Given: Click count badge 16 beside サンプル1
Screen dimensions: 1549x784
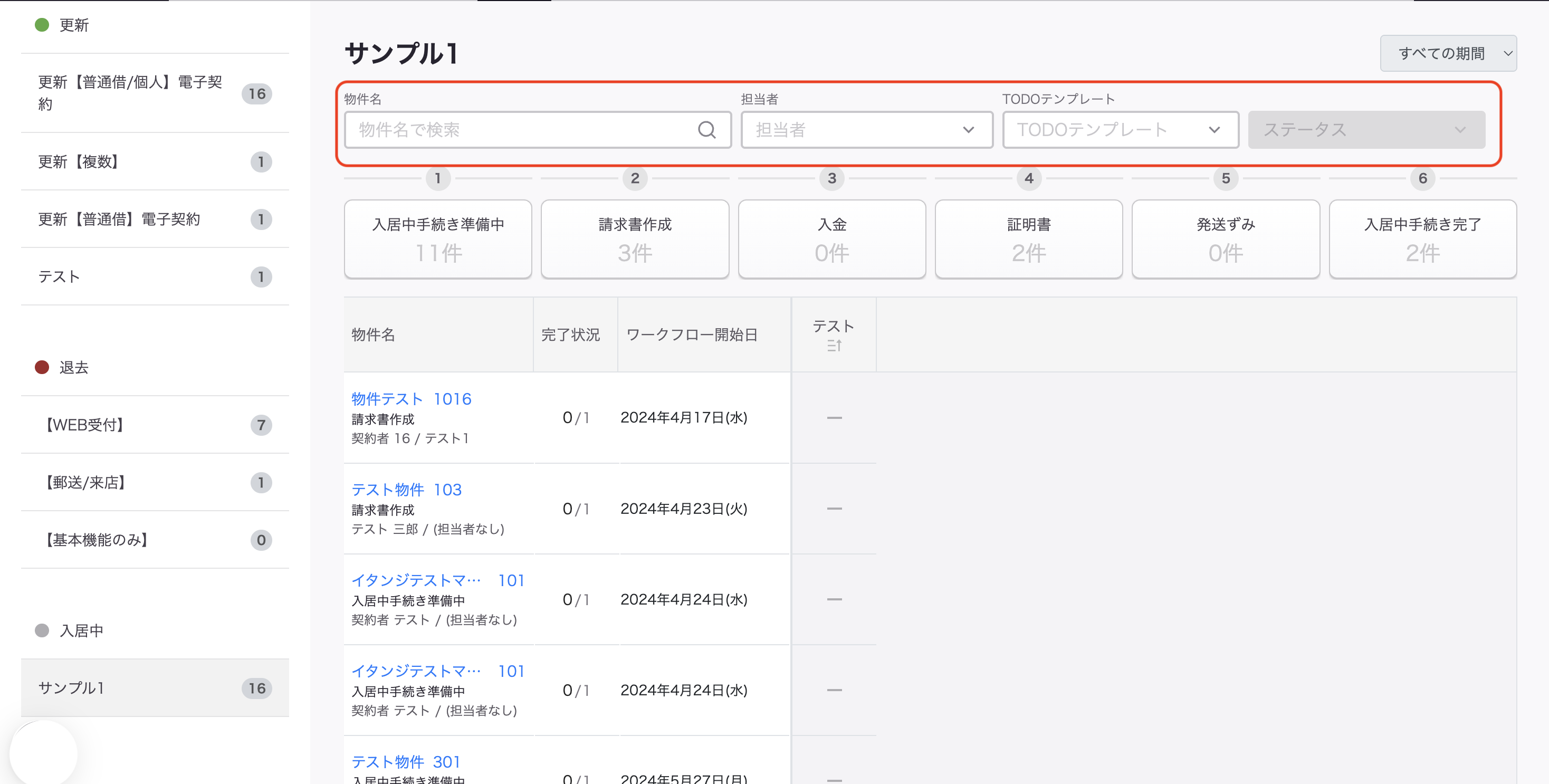Looking at the screenshot, I should tap(257, 689).
